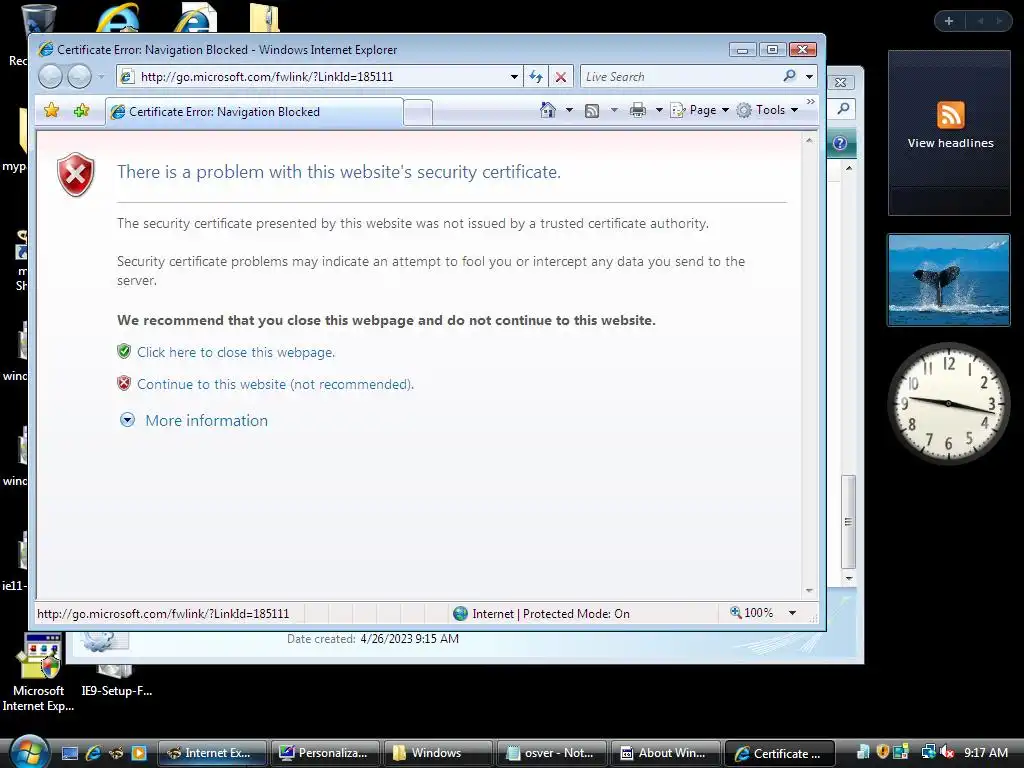Open the search provider options dropdown
This screenshot has width=1024, height=768.
pyautogui.click(x=809, y=76)
